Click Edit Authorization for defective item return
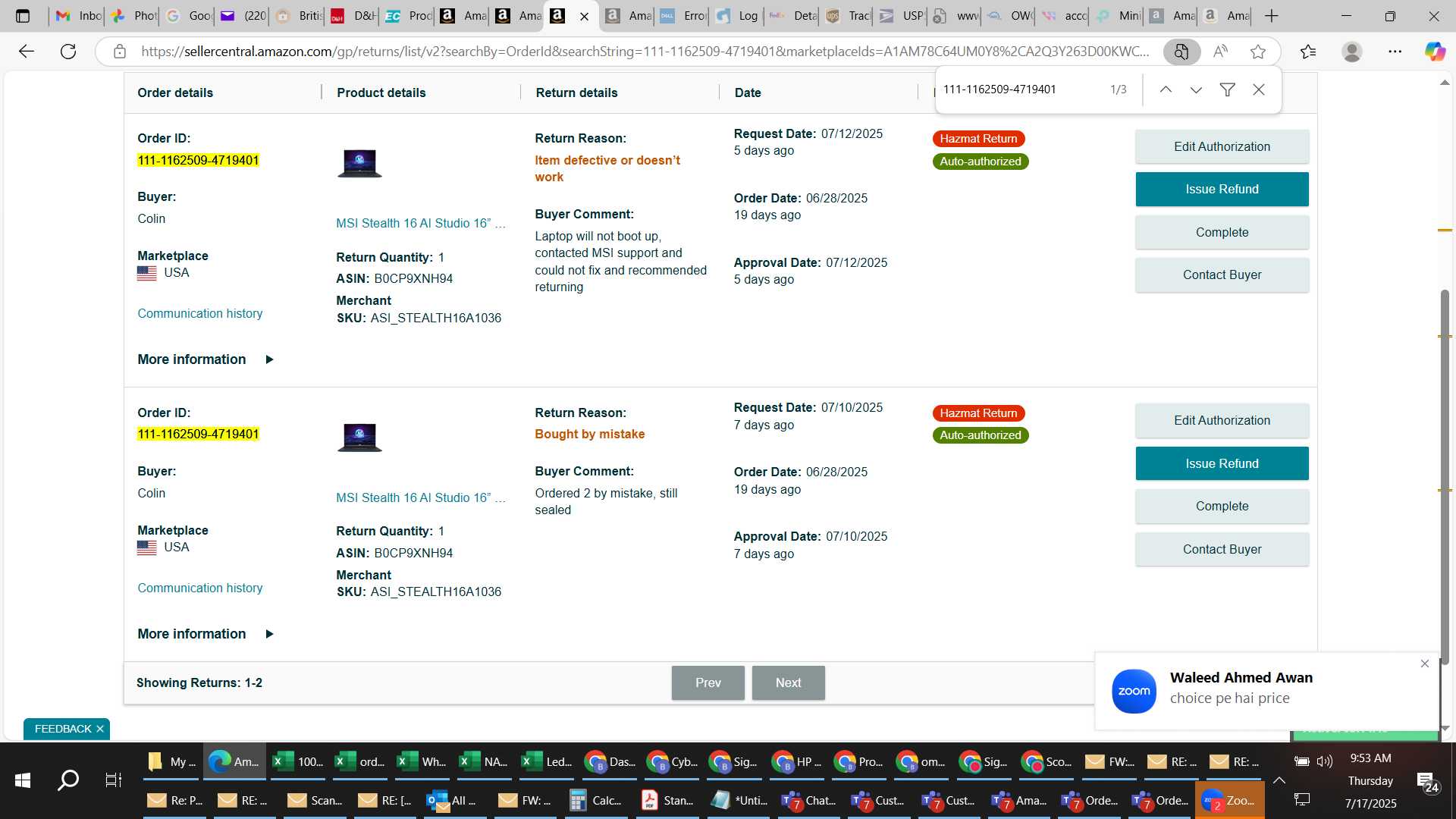This screenshot has height=819, width=1456. click(x=1222, y=146)
